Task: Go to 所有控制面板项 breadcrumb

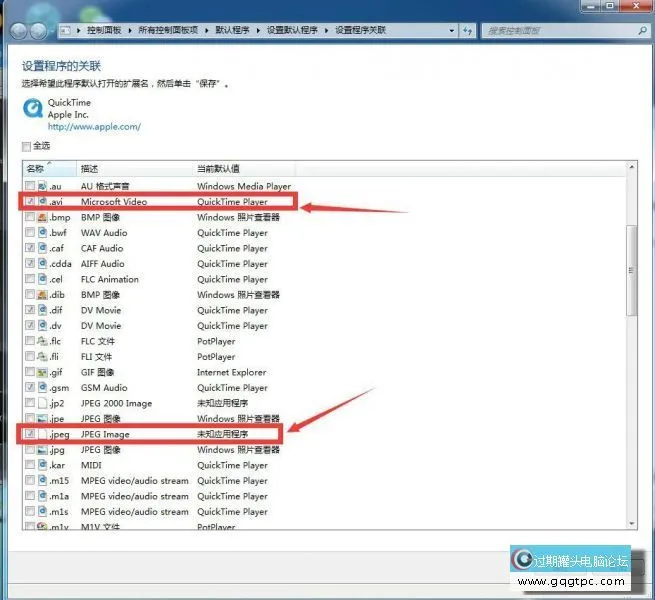Action: click(168, 30)
